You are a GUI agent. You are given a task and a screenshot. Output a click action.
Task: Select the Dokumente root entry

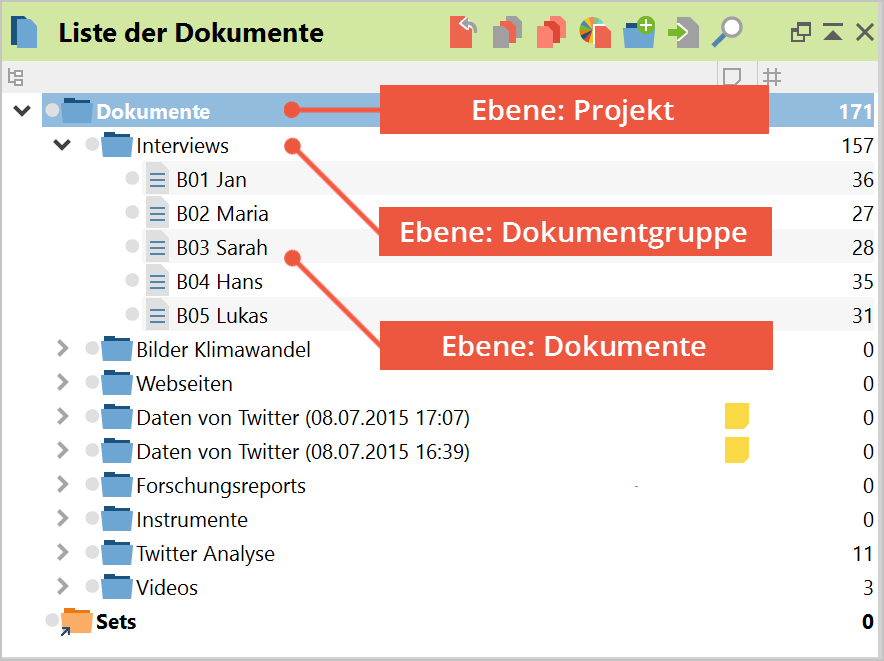point(153,112)
